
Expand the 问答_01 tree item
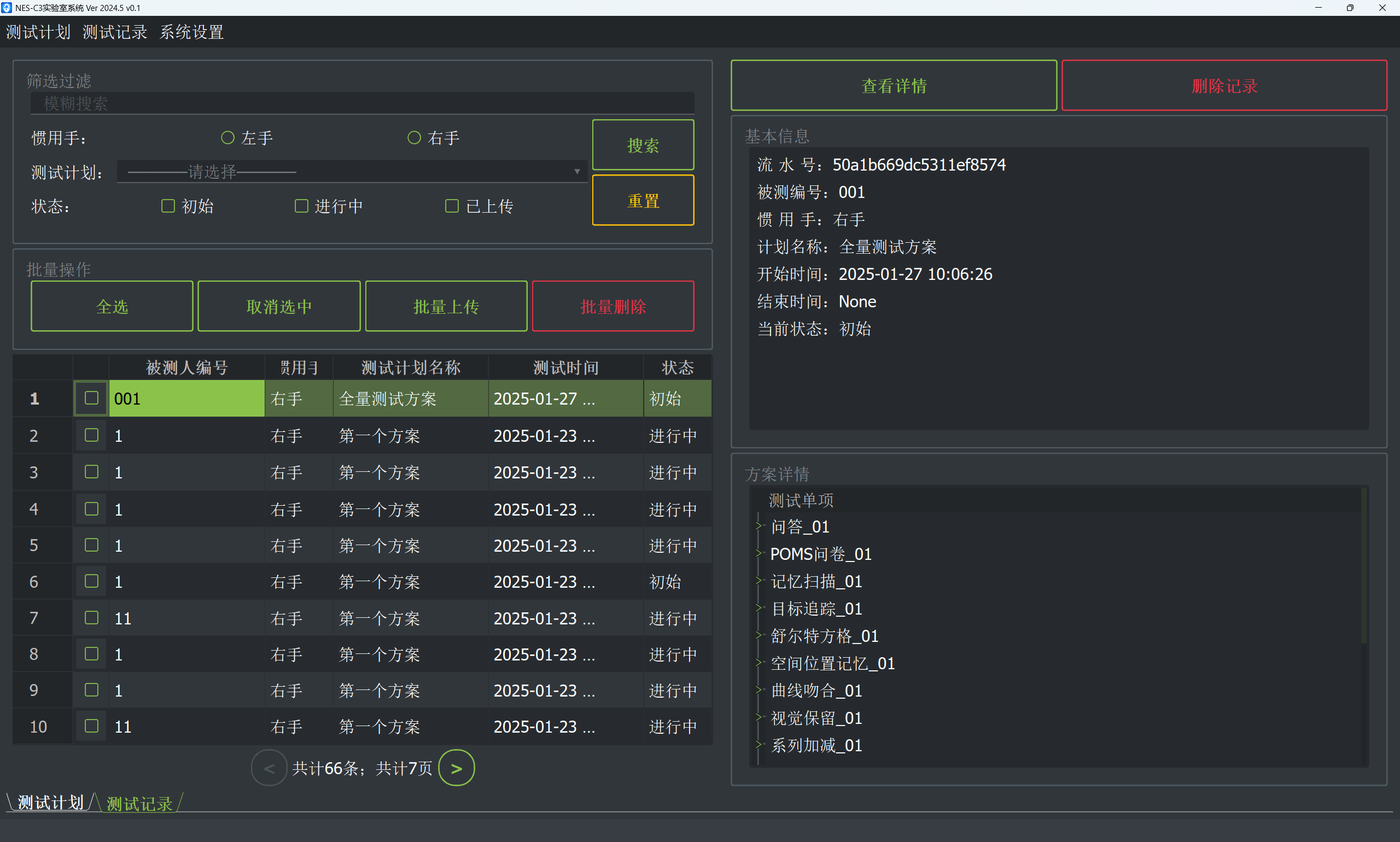(759, 526)
